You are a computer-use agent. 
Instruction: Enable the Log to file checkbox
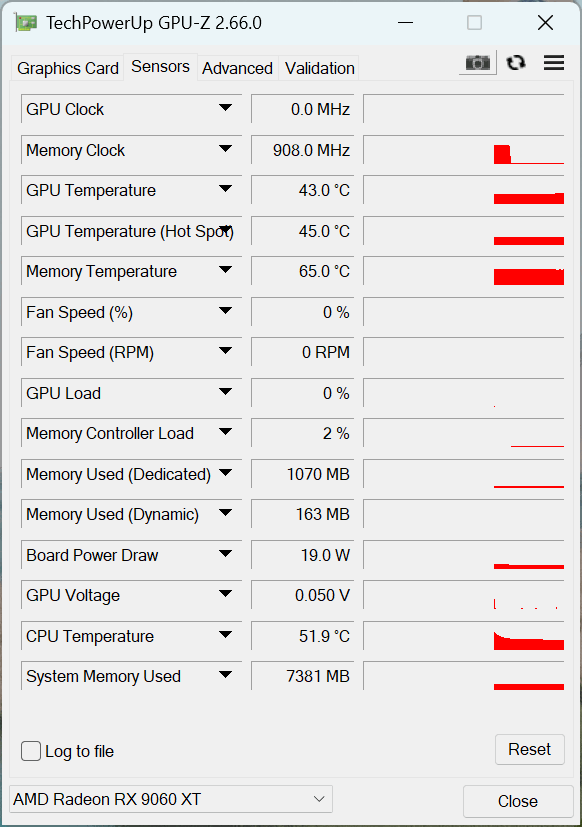[31, 751]
